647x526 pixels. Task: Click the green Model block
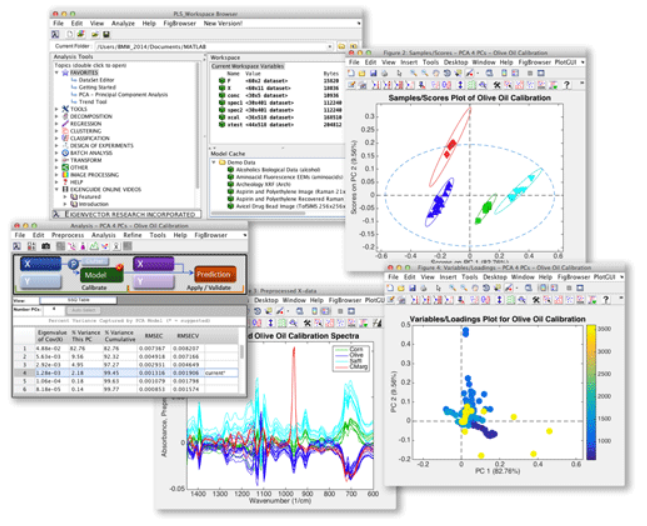(101, 275)
